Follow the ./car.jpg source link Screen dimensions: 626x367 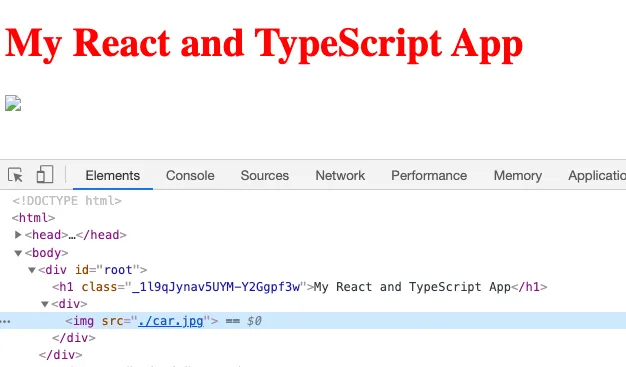tap(171, 321)
